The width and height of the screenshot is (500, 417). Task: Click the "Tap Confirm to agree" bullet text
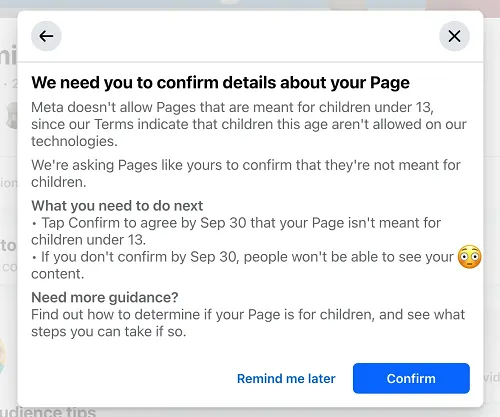[x=236, y=231]
